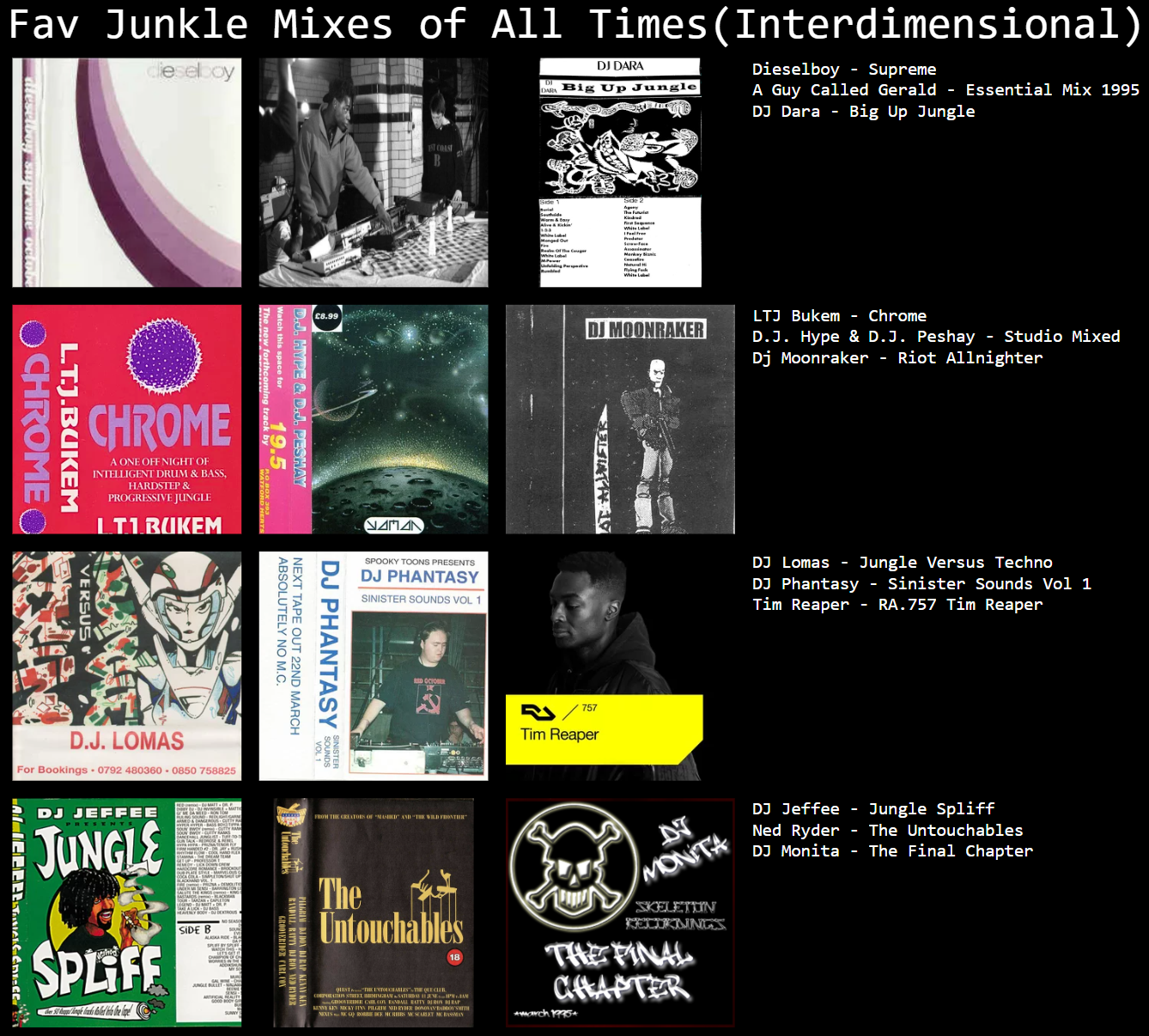Click the large 'CHROME' word on Bukem cover
The height and width of the screenshot is (1036, 1149).
160,427
